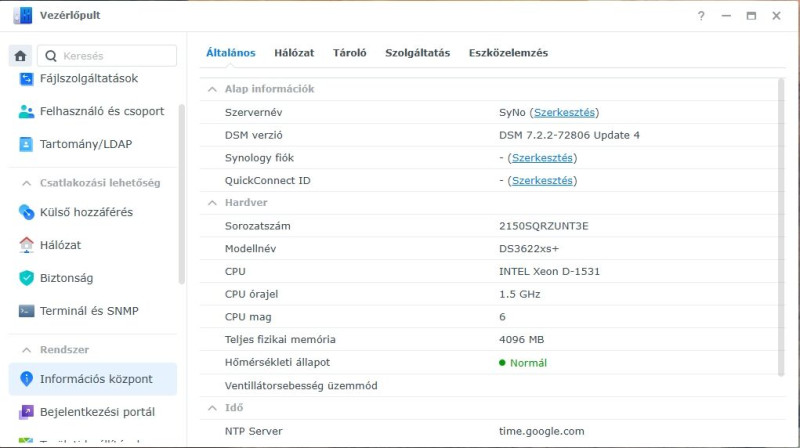Switch to the Általános tab
Image resolution: width=800 pixels, height=448 pixels.
click(x=231, y=53)
